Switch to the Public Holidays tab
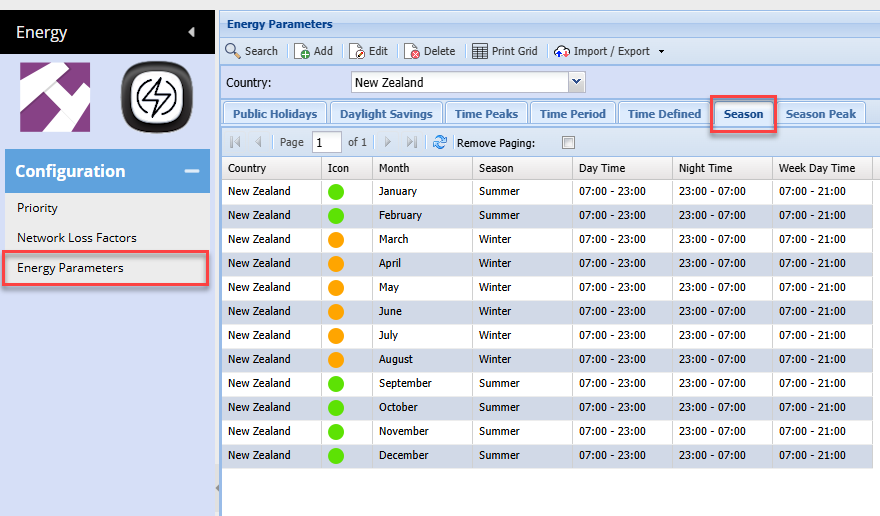Image resolution: width=880 pixels, height=516 pixels. tap(275, 114)
